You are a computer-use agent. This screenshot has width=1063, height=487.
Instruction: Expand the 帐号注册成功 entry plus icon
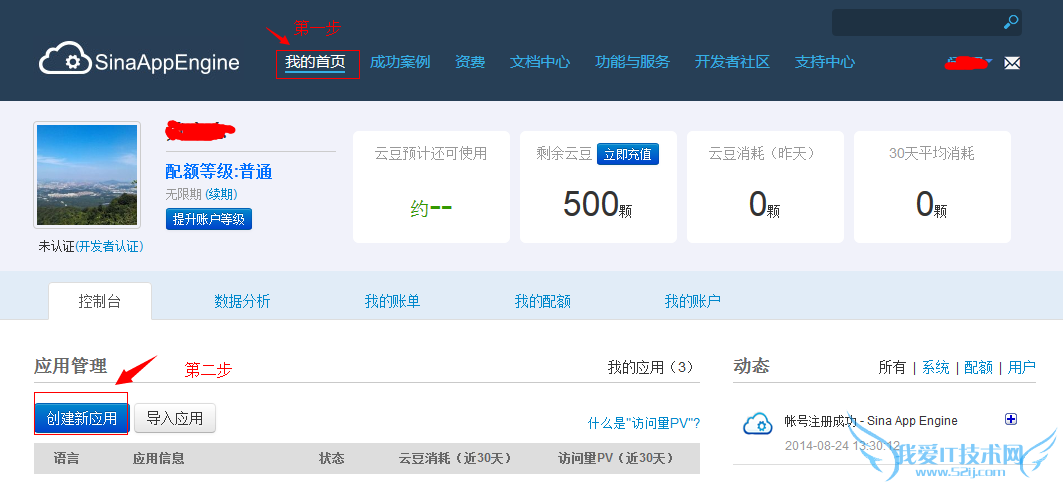[1011, 419]
